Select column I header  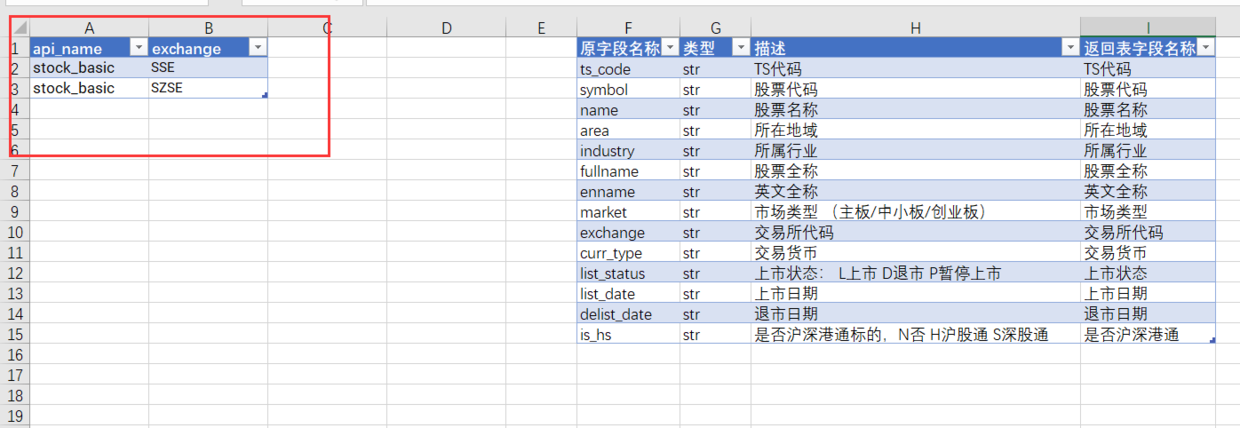[x=1148, y=28]
